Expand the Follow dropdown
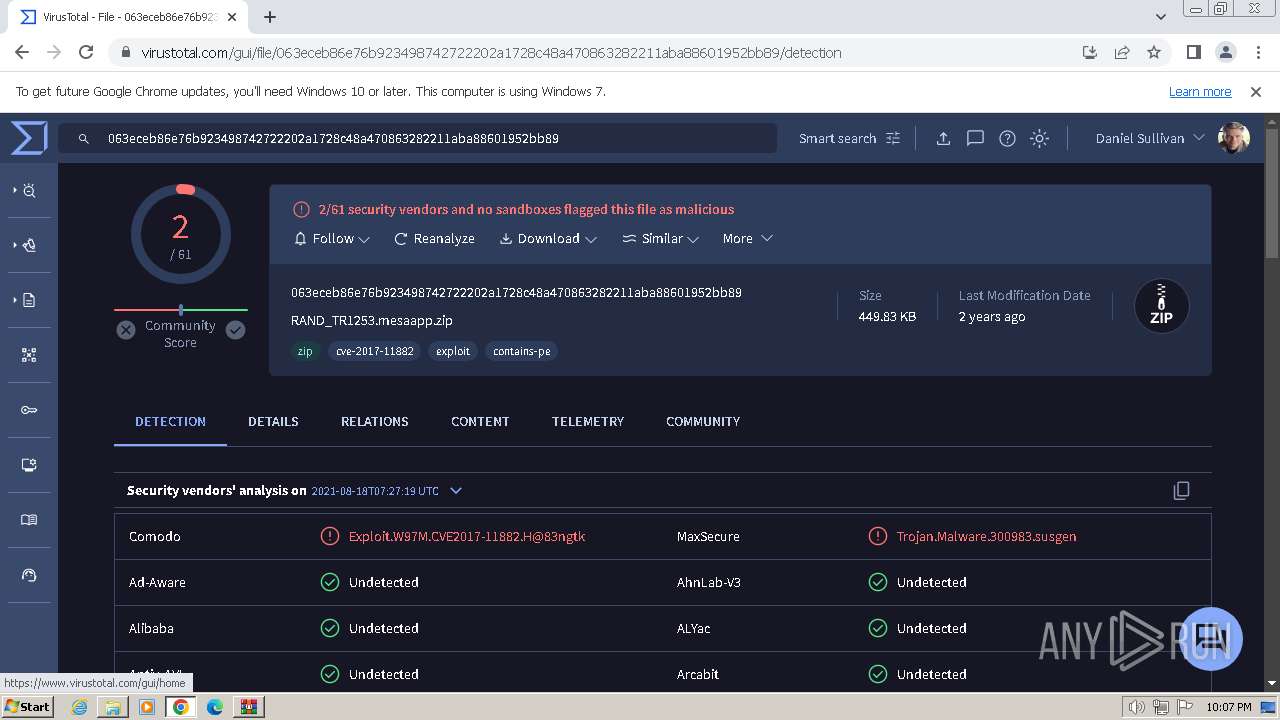The image size is (1280, 720). coord(332,238)
